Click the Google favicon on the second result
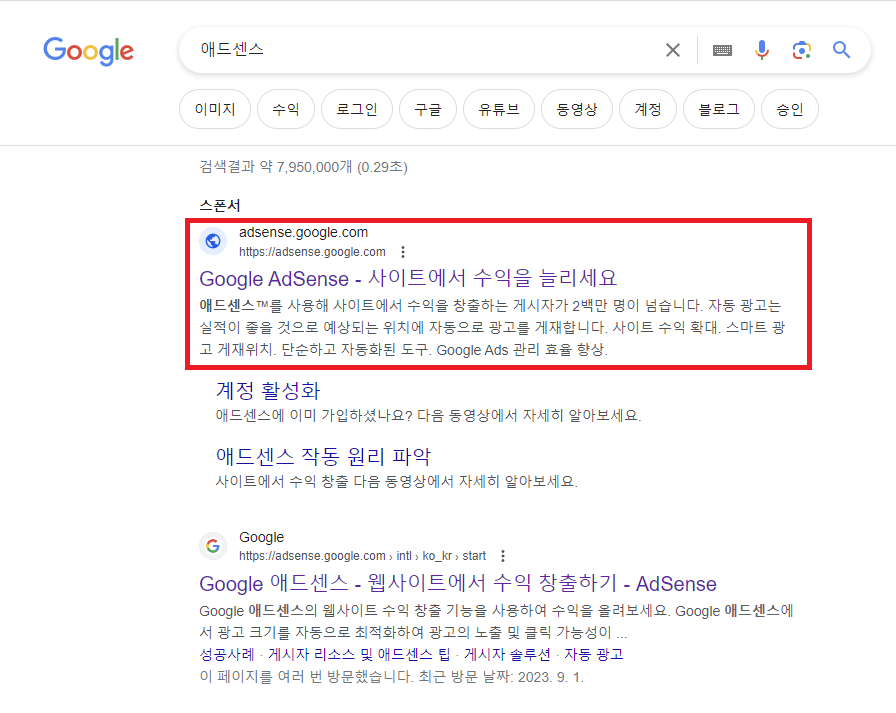This screenshot has width=896, height=713. click(x=212, y=545)
